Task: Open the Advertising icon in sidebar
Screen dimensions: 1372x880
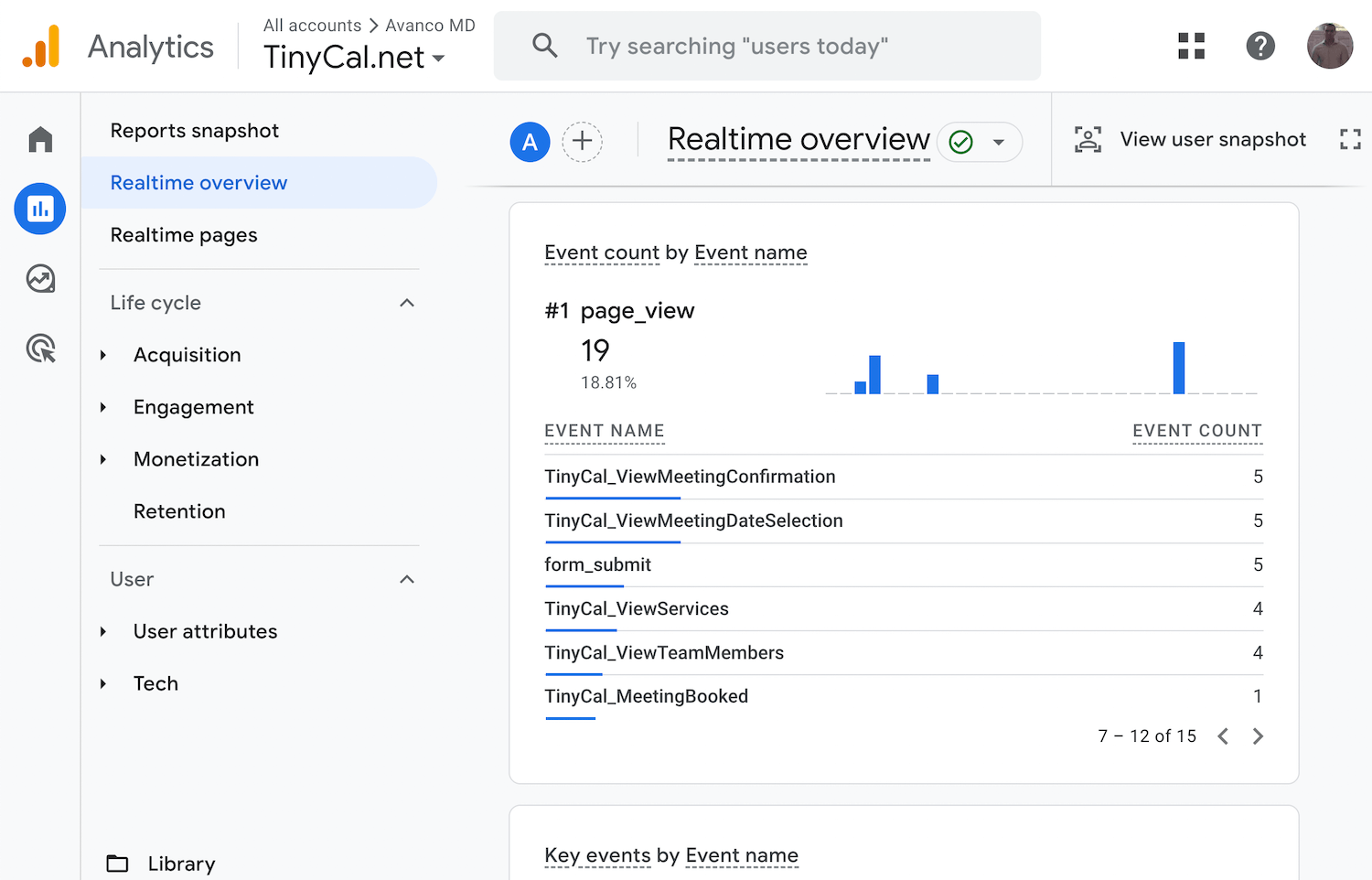Action: 40,349
